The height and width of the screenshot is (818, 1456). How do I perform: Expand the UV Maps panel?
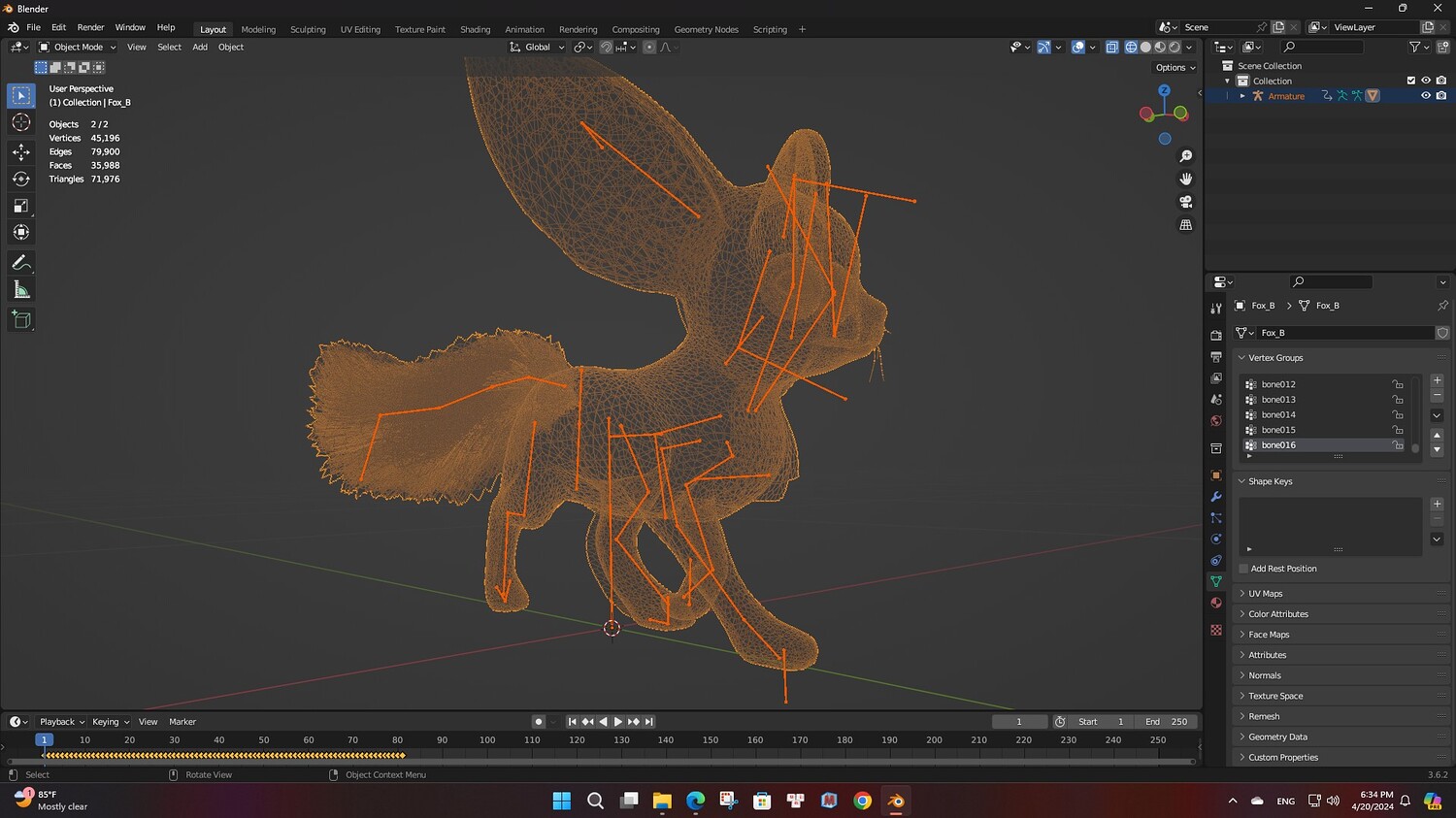pos(1265,594)
